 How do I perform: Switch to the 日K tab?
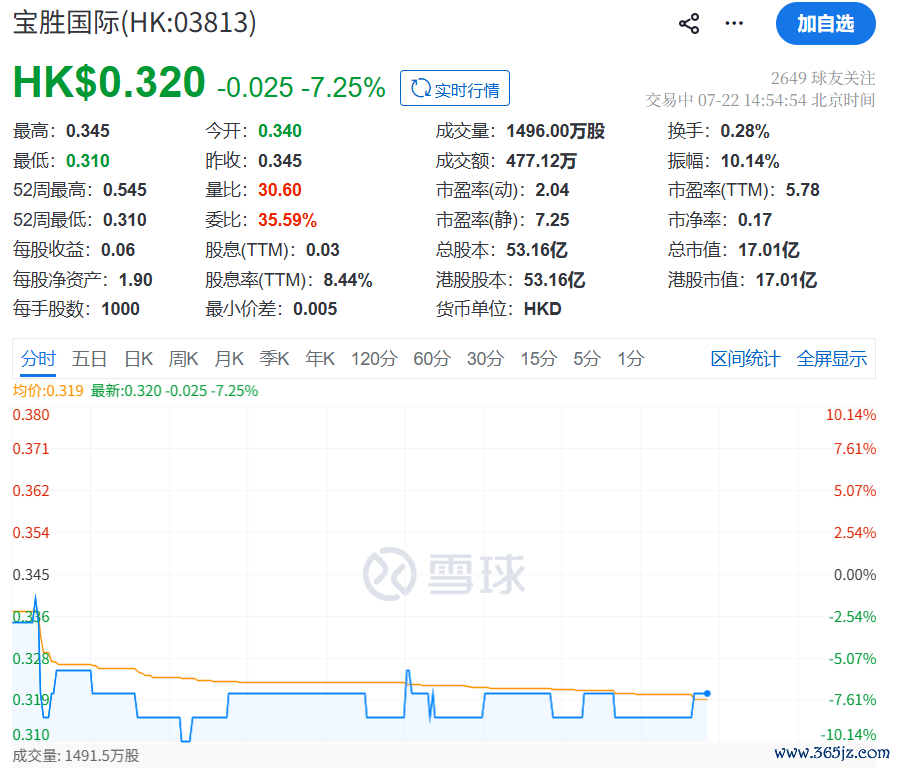click(x=138, y=359)
